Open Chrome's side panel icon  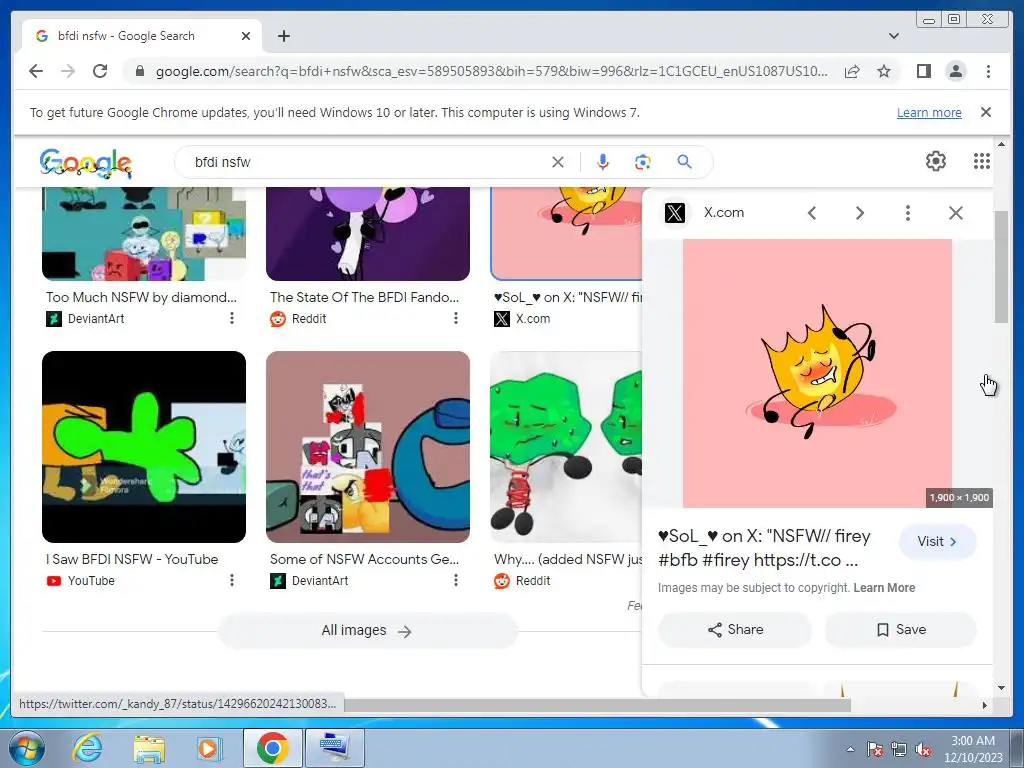tap(923, 71)
